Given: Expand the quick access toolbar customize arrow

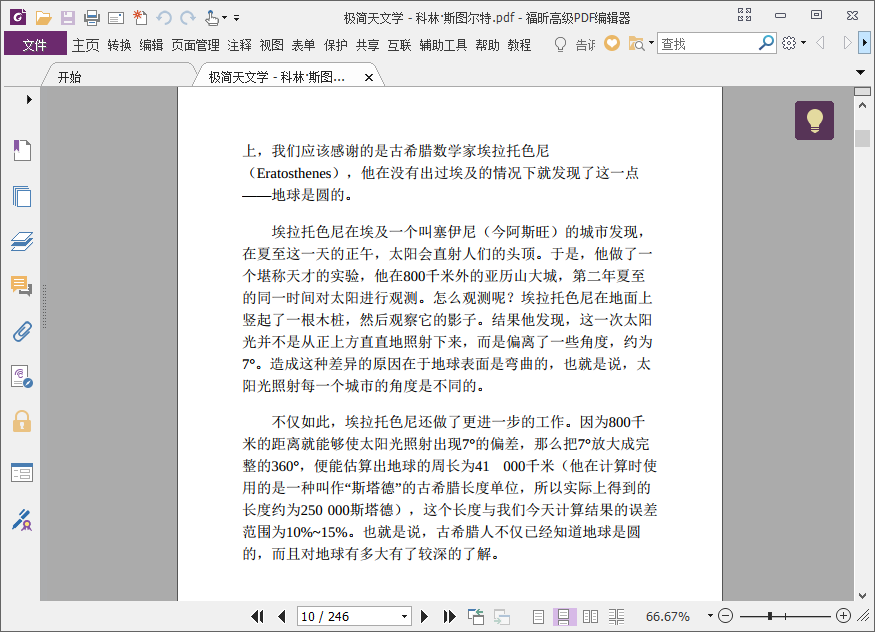Looking at the screenshot, I should [x=237, y=18].
